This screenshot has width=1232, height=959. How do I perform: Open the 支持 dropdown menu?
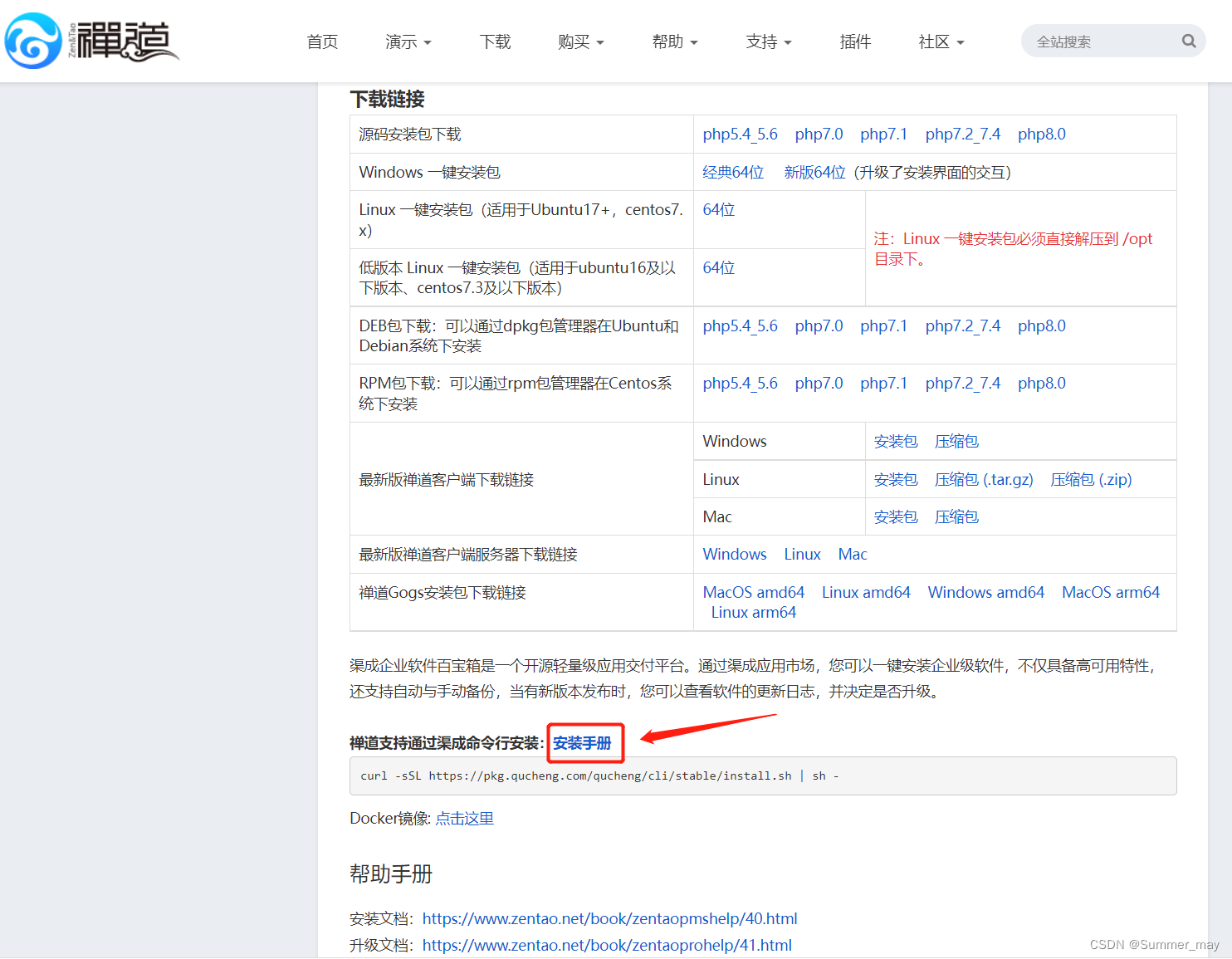(769, 42)
